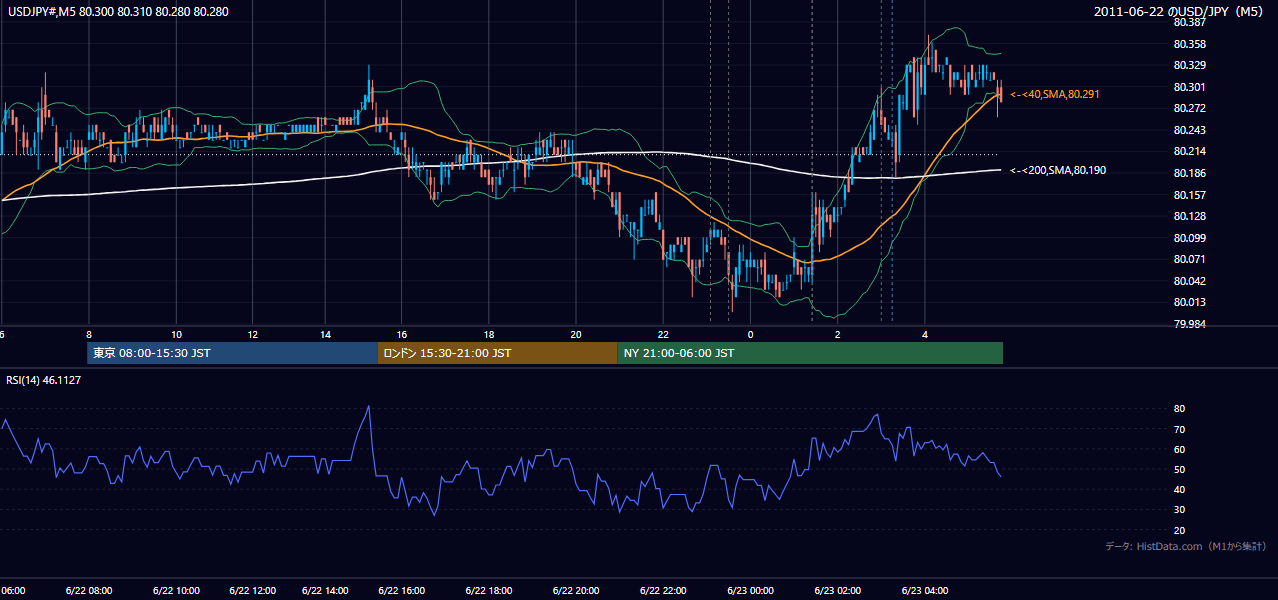
Task: Click the 6/22 20:00 time label
Action: [576, 591]
